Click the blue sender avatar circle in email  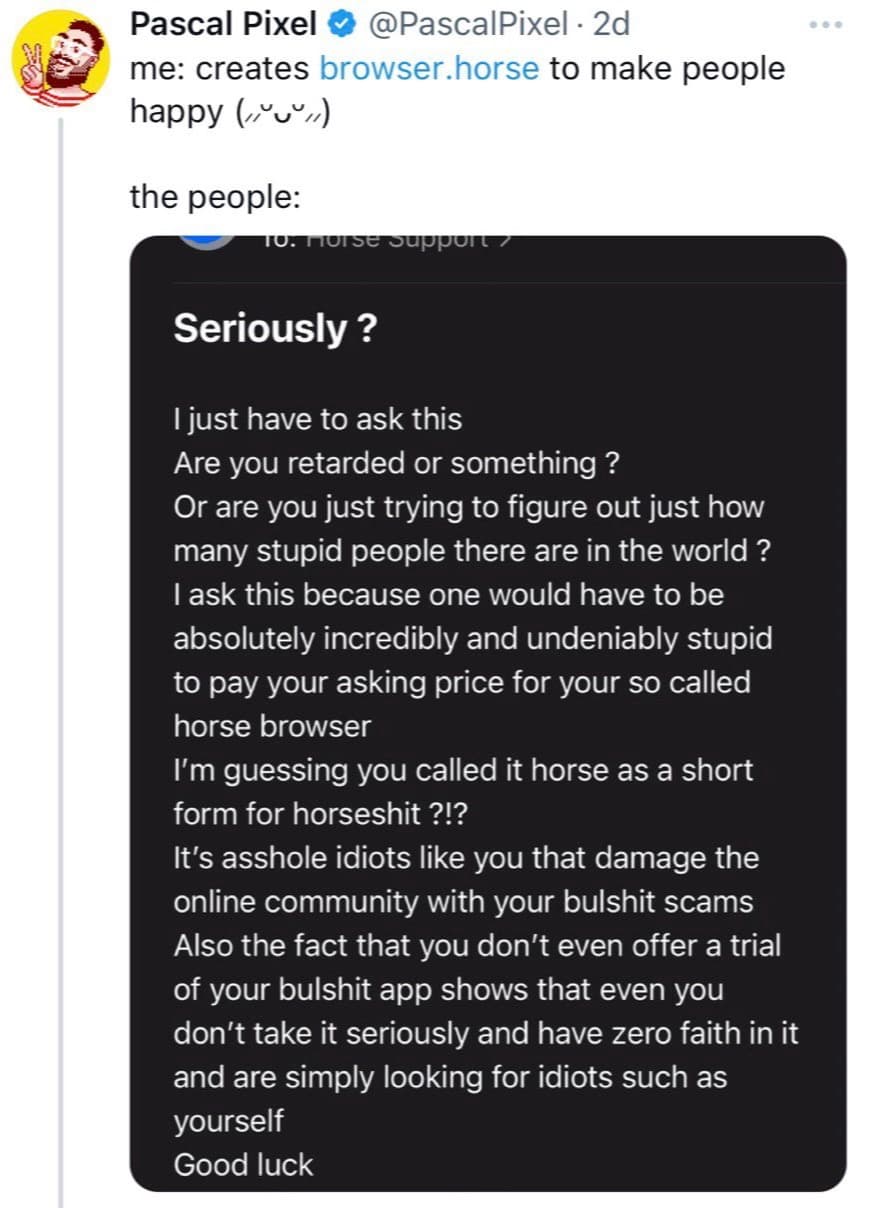pyautogui.click(x=208, y=241)
